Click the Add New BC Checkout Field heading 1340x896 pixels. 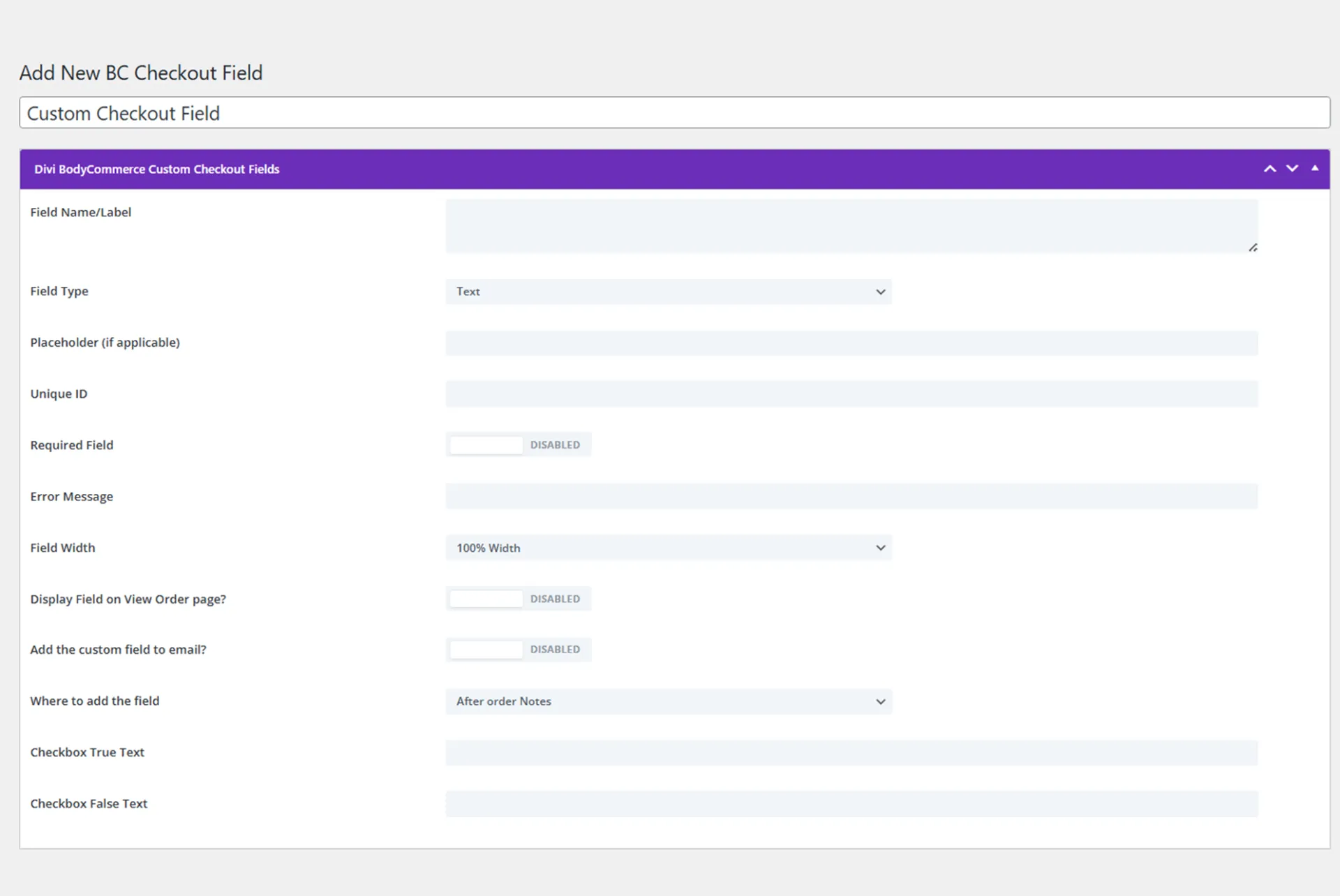141,73
